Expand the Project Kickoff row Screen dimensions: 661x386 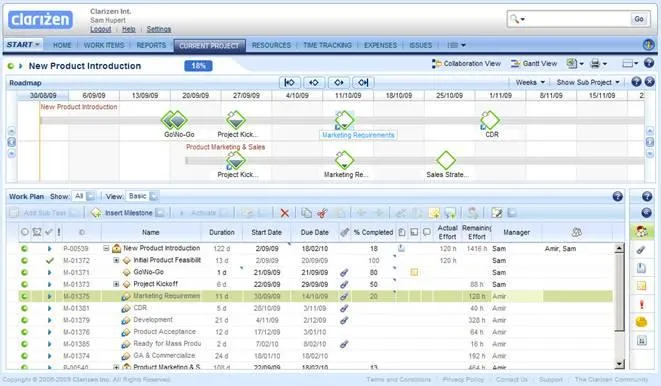coord(116,284)
